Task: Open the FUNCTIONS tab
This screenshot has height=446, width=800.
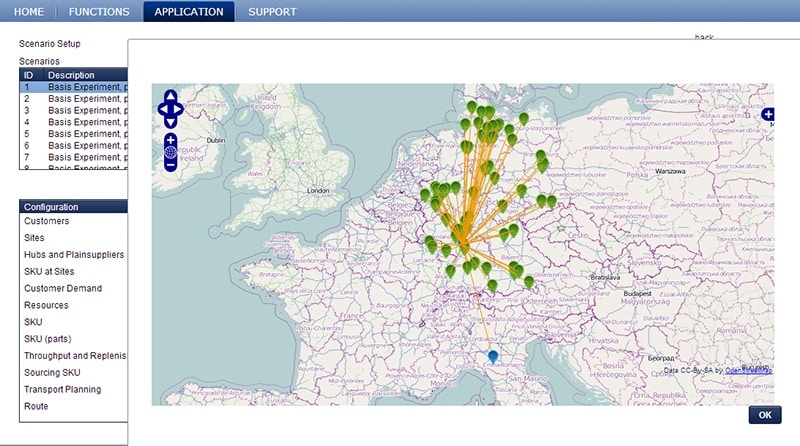Action: (x=99, y=12)
